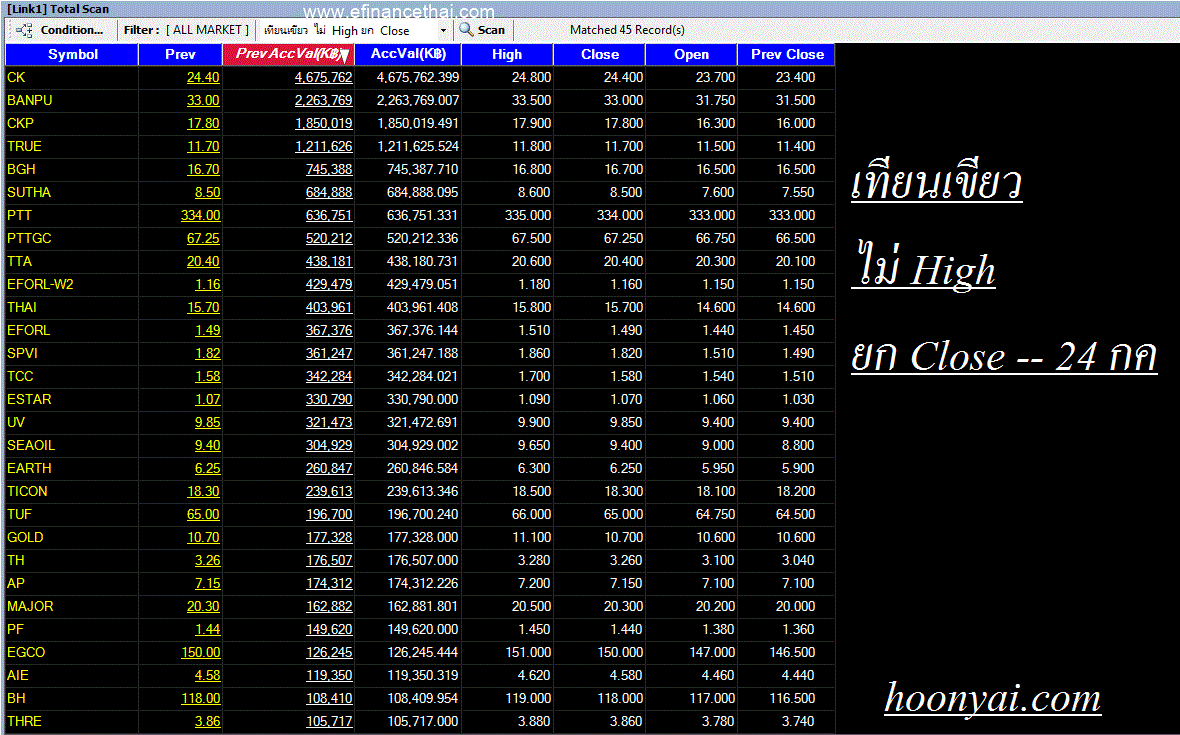1180x735 pixels.
Task: Click BH PrevAccVal 108,410 value
Action: pyautogui.click(x=329, y=698)
